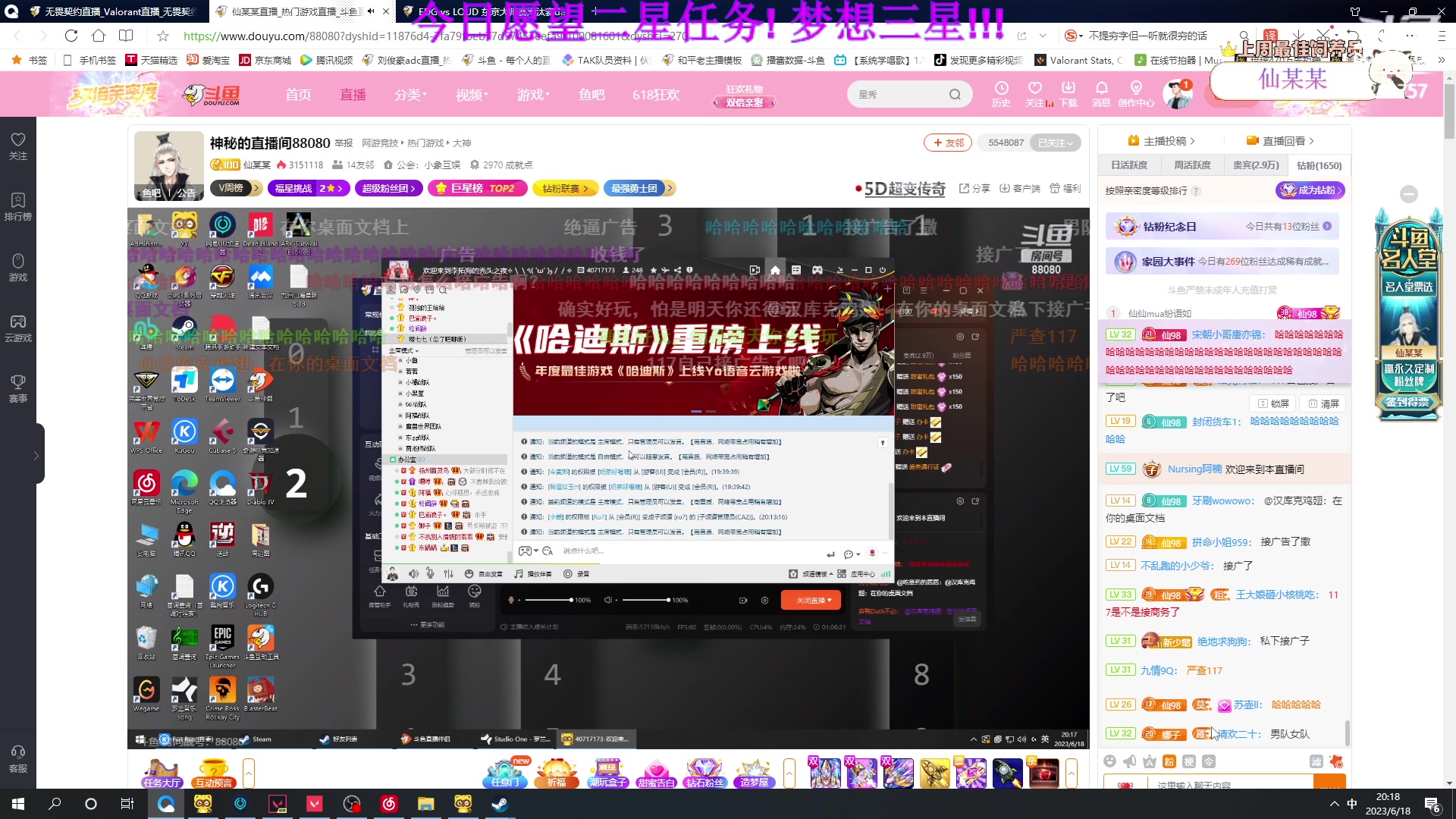Expand the 分类 navigation dropdown
1456x819 pixels.
(x=409, y=94)
